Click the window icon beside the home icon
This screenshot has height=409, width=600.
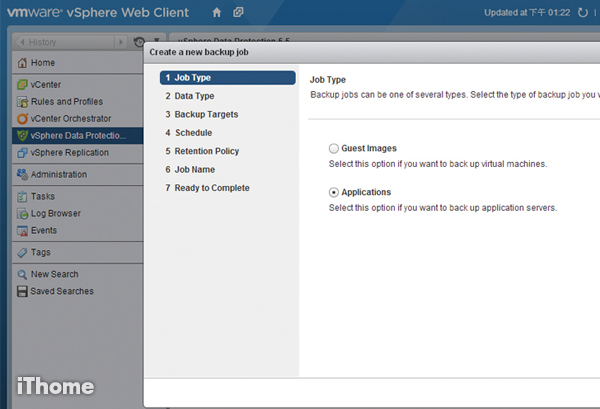238,13
